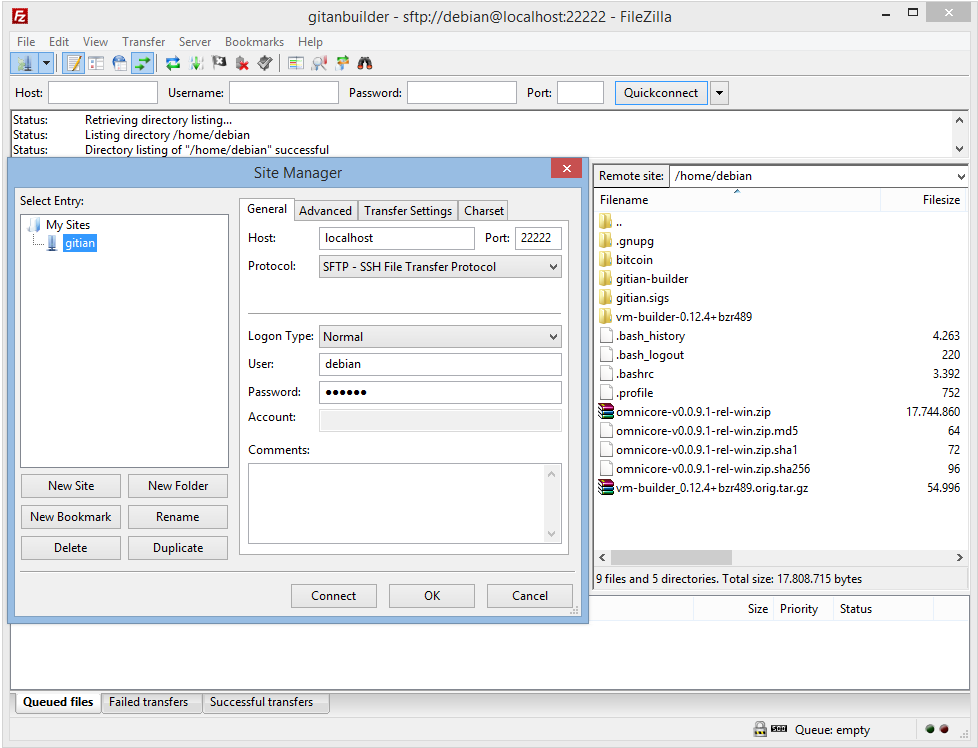Toggle the filename filters icon
Image resolution: width=978 pixels, height=748 pixels.
[x=295, y=64]
